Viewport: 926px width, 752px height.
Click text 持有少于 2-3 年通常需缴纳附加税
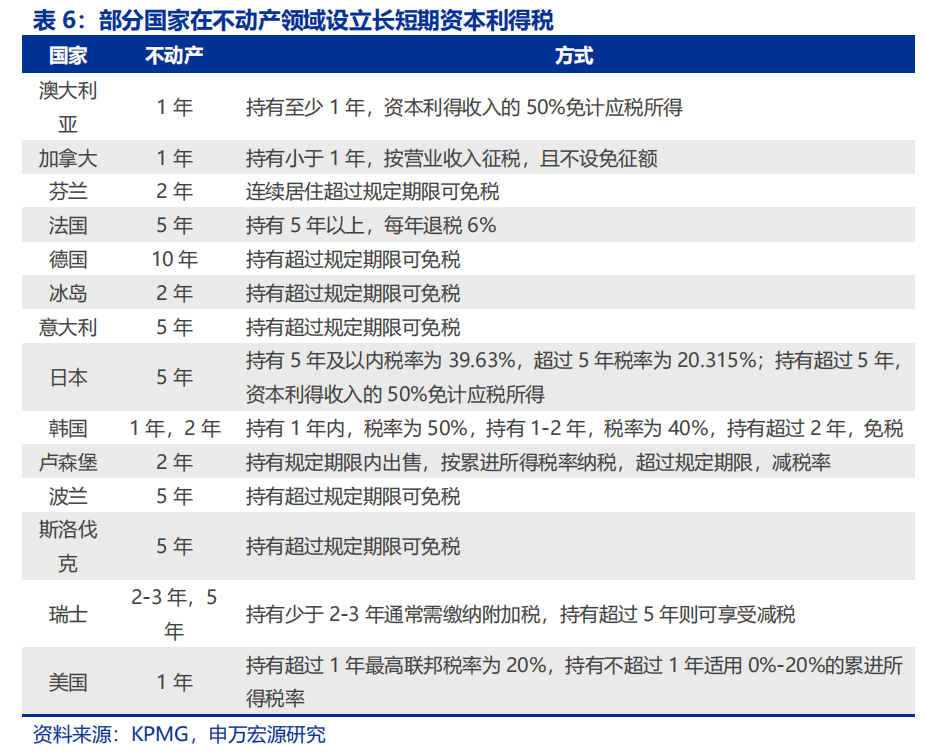point(393,614)
